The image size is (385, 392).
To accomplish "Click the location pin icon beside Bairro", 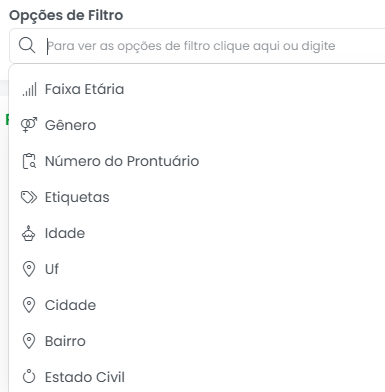I will tap(29, 341).
